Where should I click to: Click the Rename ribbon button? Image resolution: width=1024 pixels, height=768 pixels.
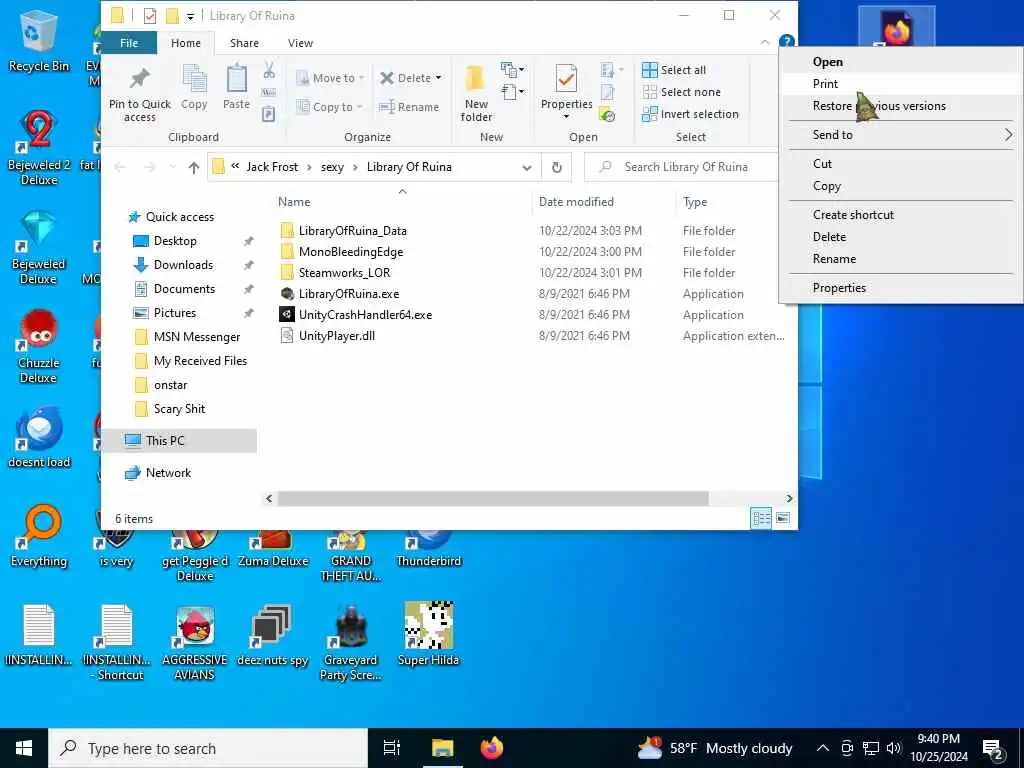[409, 107]
